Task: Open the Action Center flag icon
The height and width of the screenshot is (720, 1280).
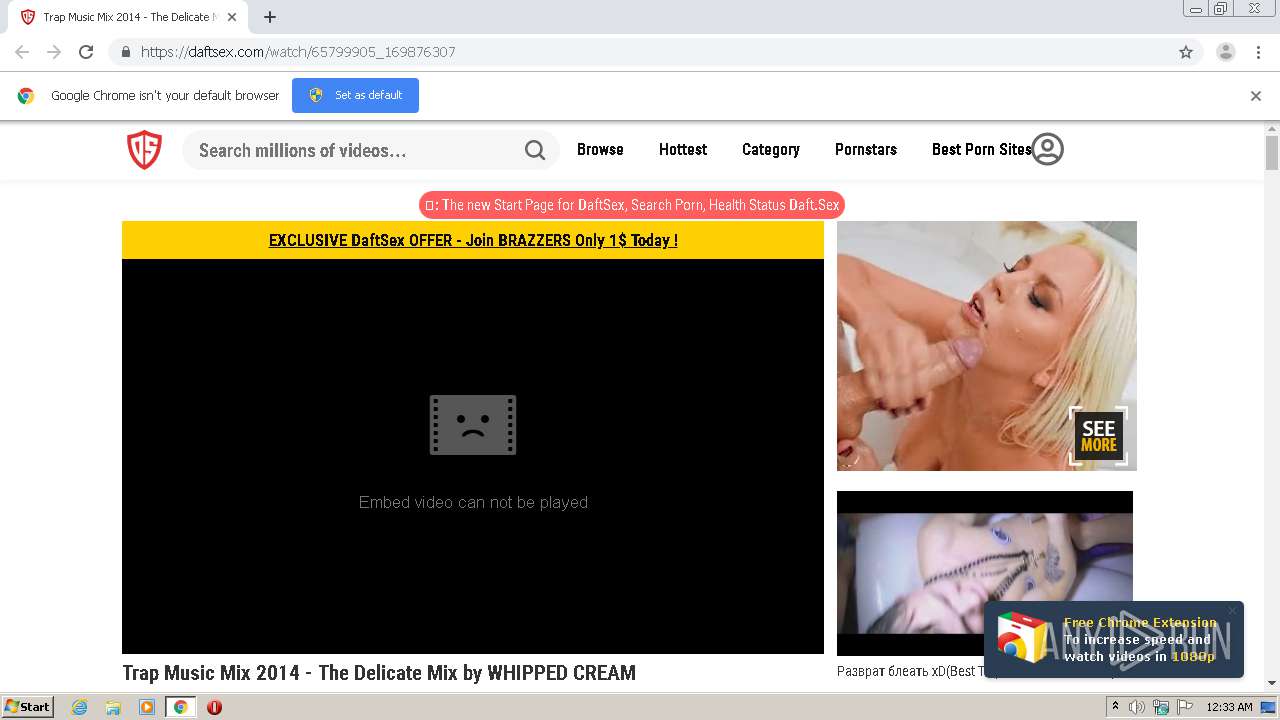Action: (1185, 707)
